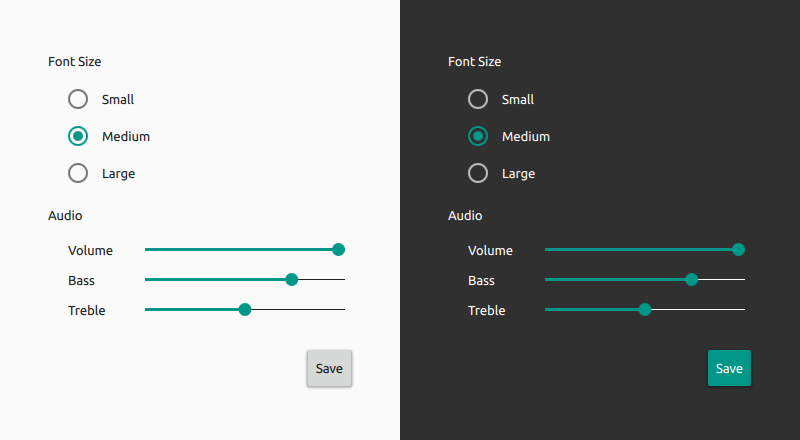Click the Small label in dark panel
This screenshot has height=440, width=800.
tap(518, 99)
